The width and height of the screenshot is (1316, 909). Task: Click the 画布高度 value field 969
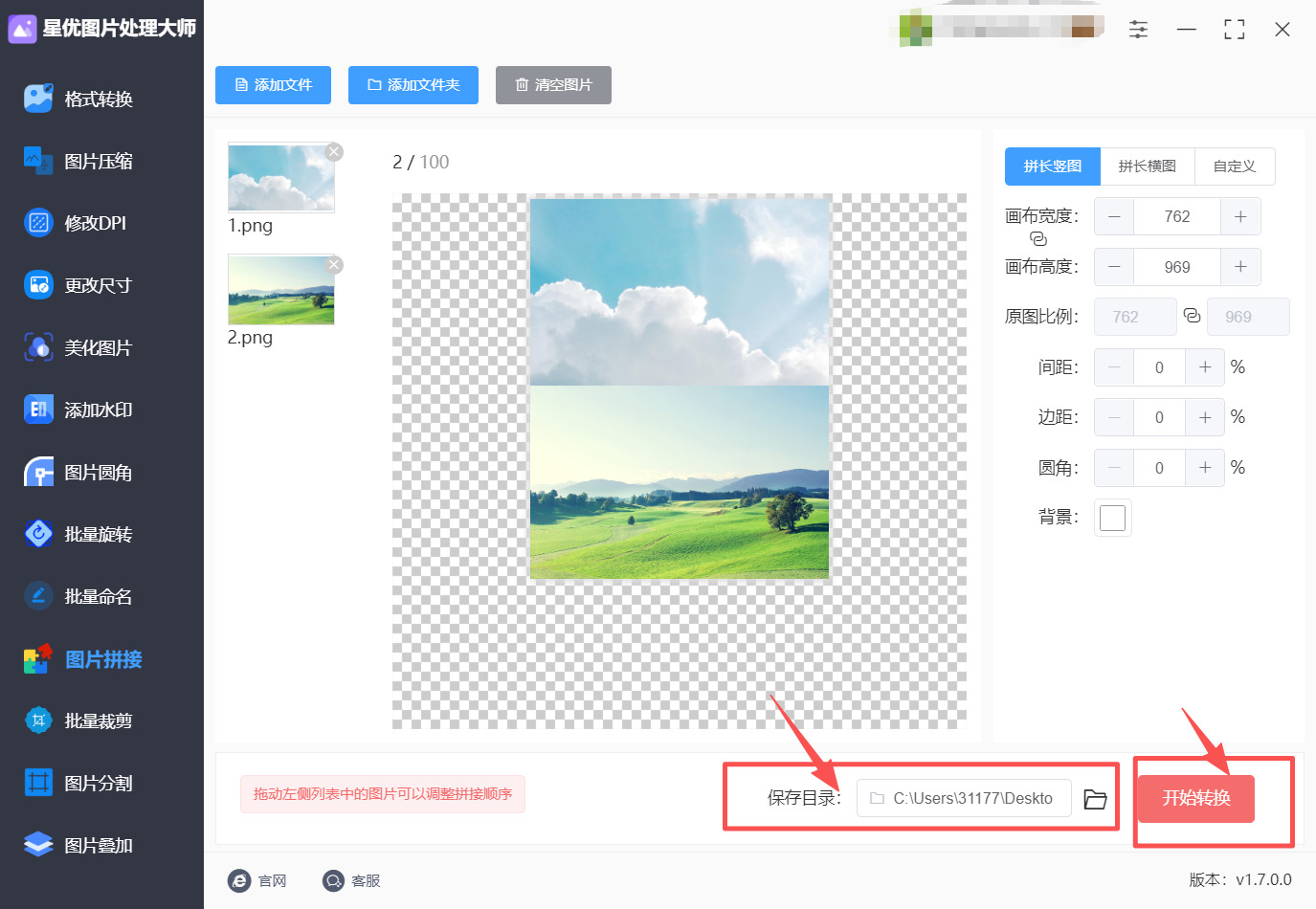1177,267
